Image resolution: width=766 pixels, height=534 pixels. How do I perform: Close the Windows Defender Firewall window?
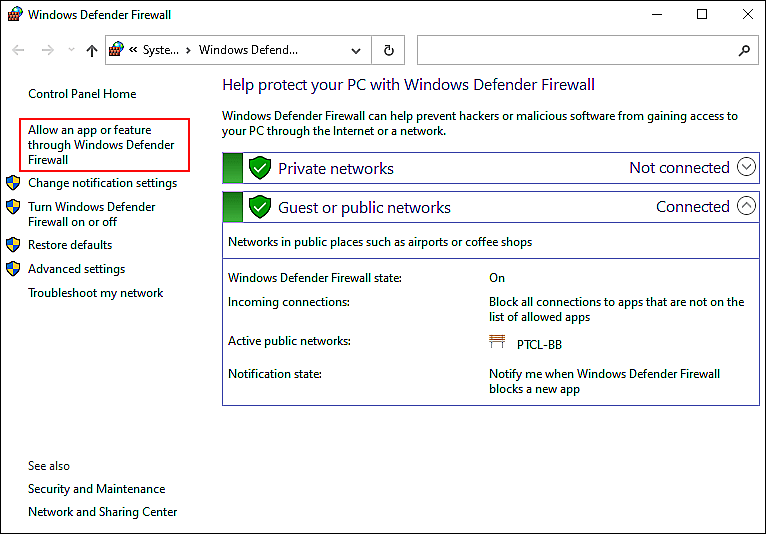pyautogui.click(x=747, y=14)
